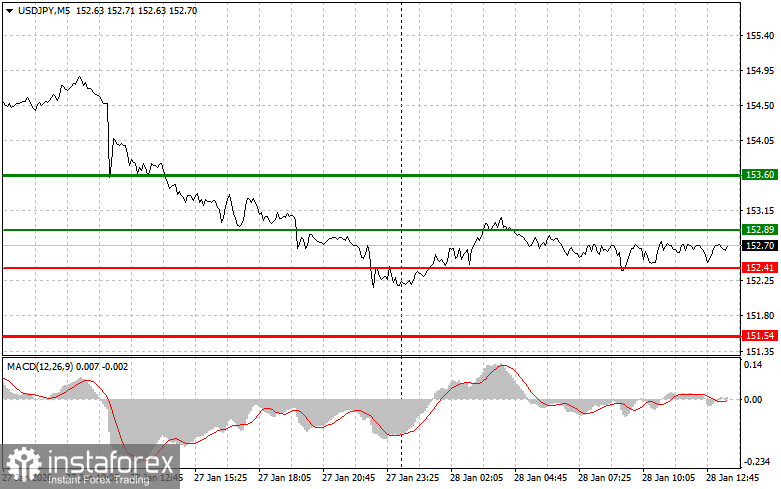Click the 153.15 price axis value
Viewport: 781px width, 489px height.
coord(760,211)
